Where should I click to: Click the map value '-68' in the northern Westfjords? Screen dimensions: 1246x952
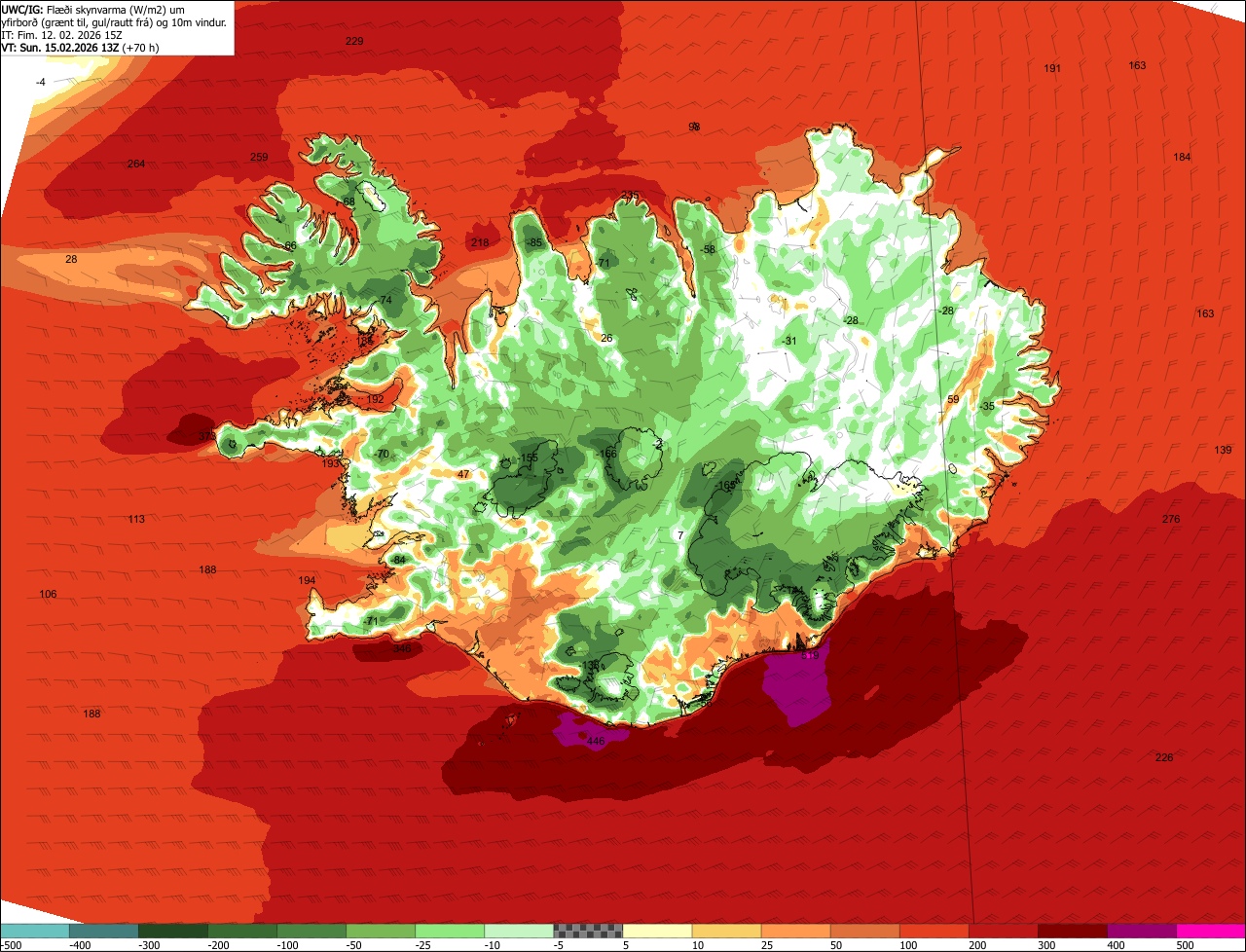click(348, 201)
